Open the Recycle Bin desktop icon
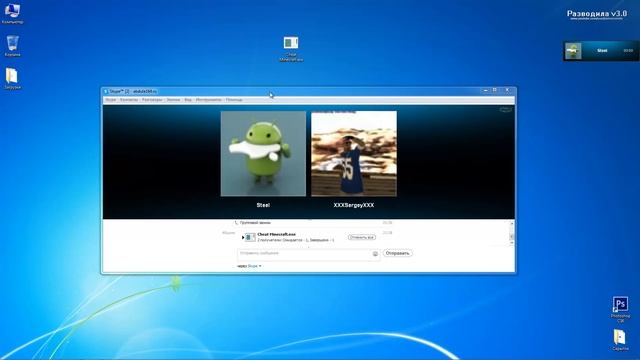Screen dimensions: 640x360 [x=13, y=46]
